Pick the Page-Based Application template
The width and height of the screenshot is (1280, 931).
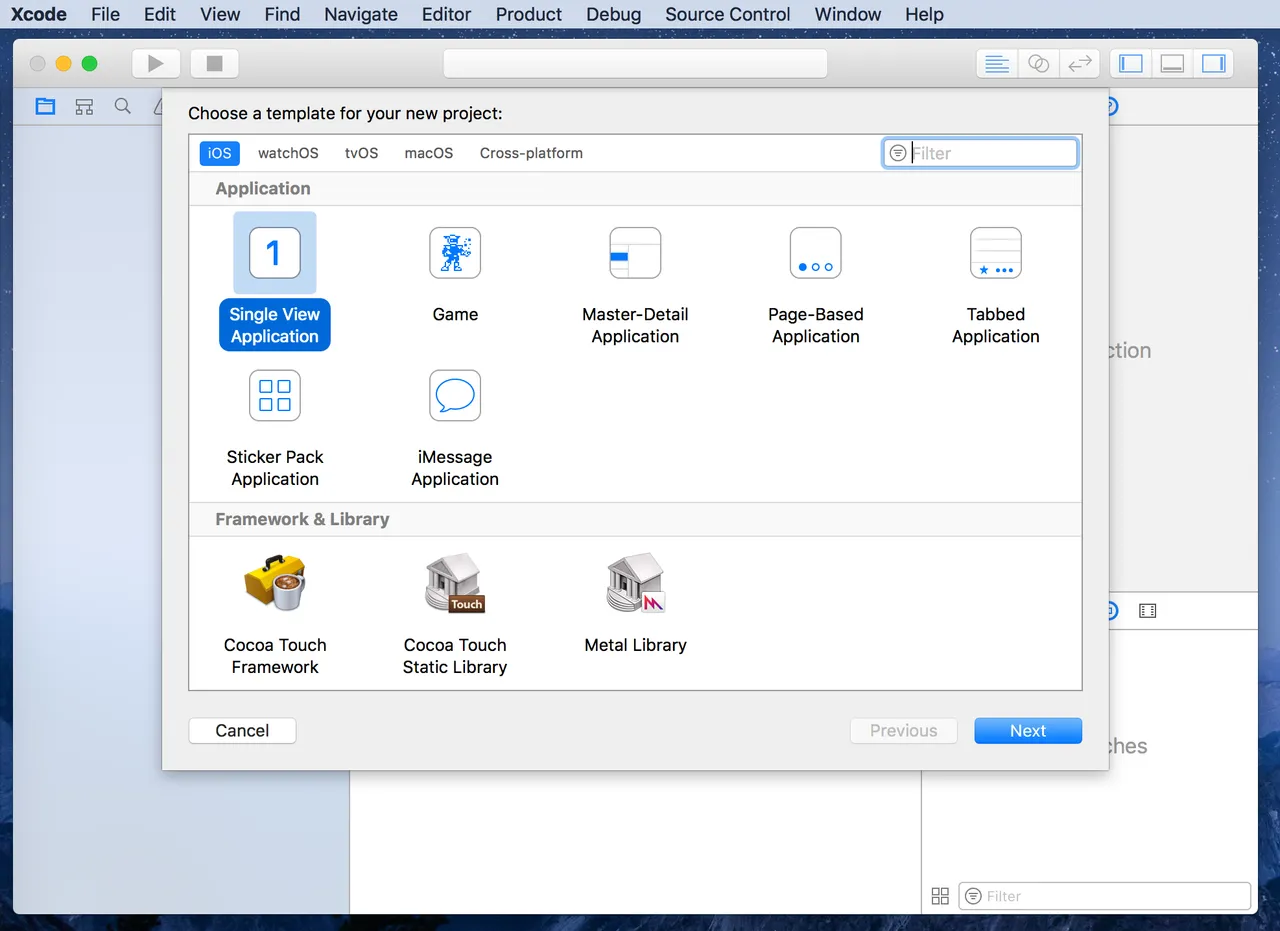[815, 285]
